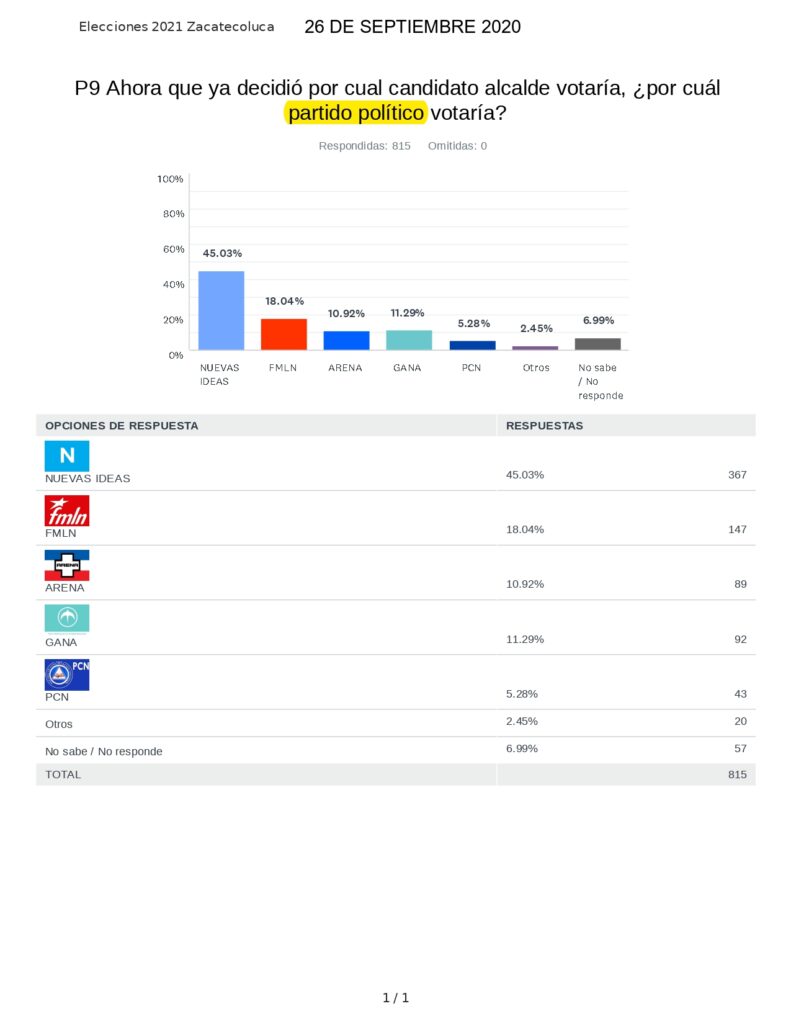791x1024 pixels.
Task: Click the gray No sabe bar
Action: [x=598, y=344]
